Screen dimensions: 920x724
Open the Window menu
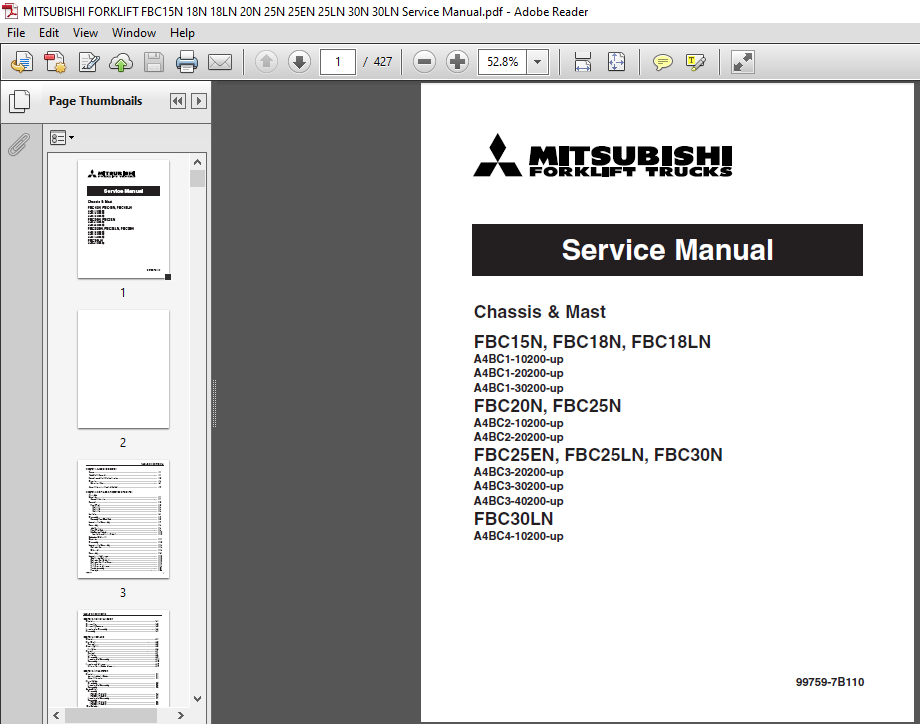(x=134, y=33)
